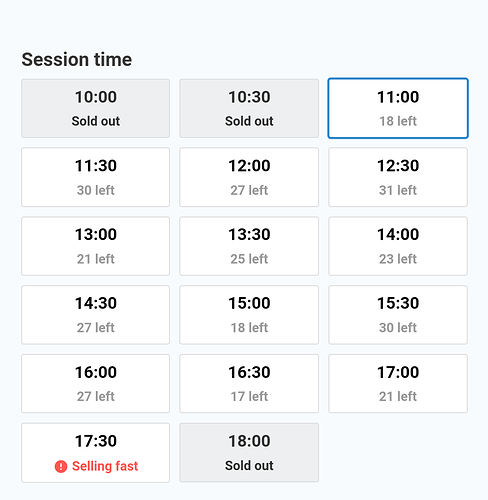Choose the 13:00 time slot
The width and height of the screenshot is (488, 500).
tap(96, 246)
